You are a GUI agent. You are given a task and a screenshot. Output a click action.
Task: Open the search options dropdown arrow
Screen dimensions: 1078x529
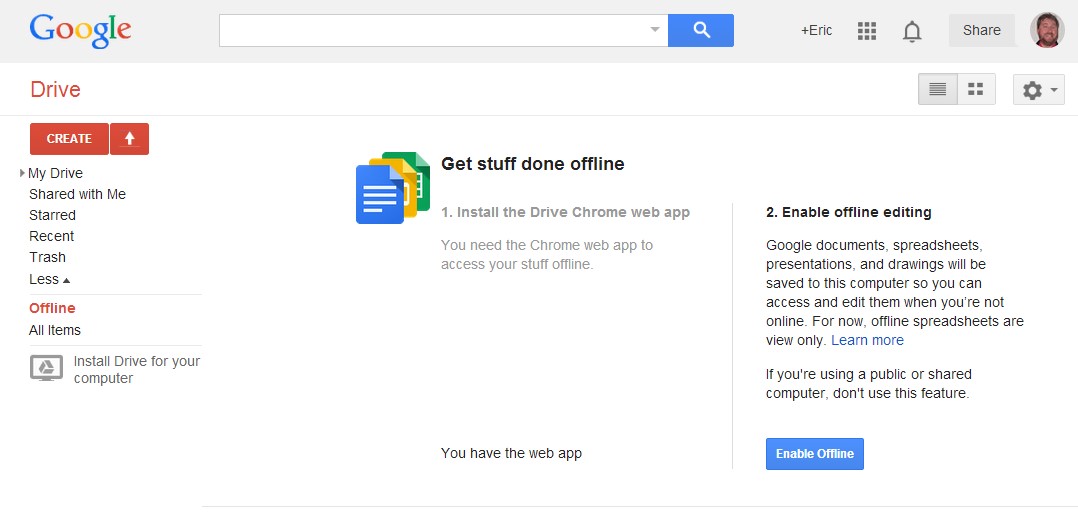coord(655,30)
